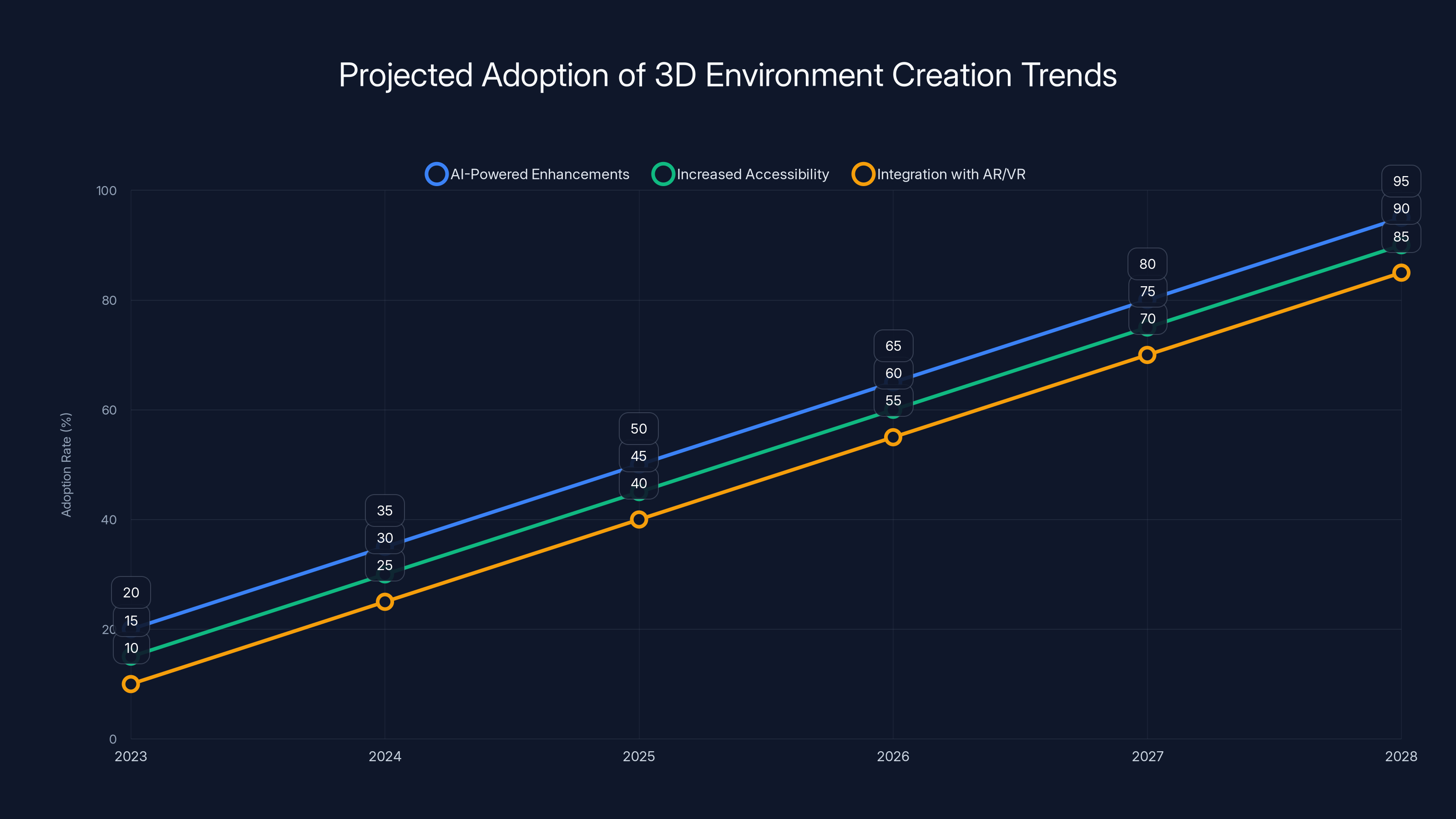The width and height of the screenshot is (1456, 819).
Task: Select the orange 2026 marker on the AR/VR line
Action: [893, 437]
